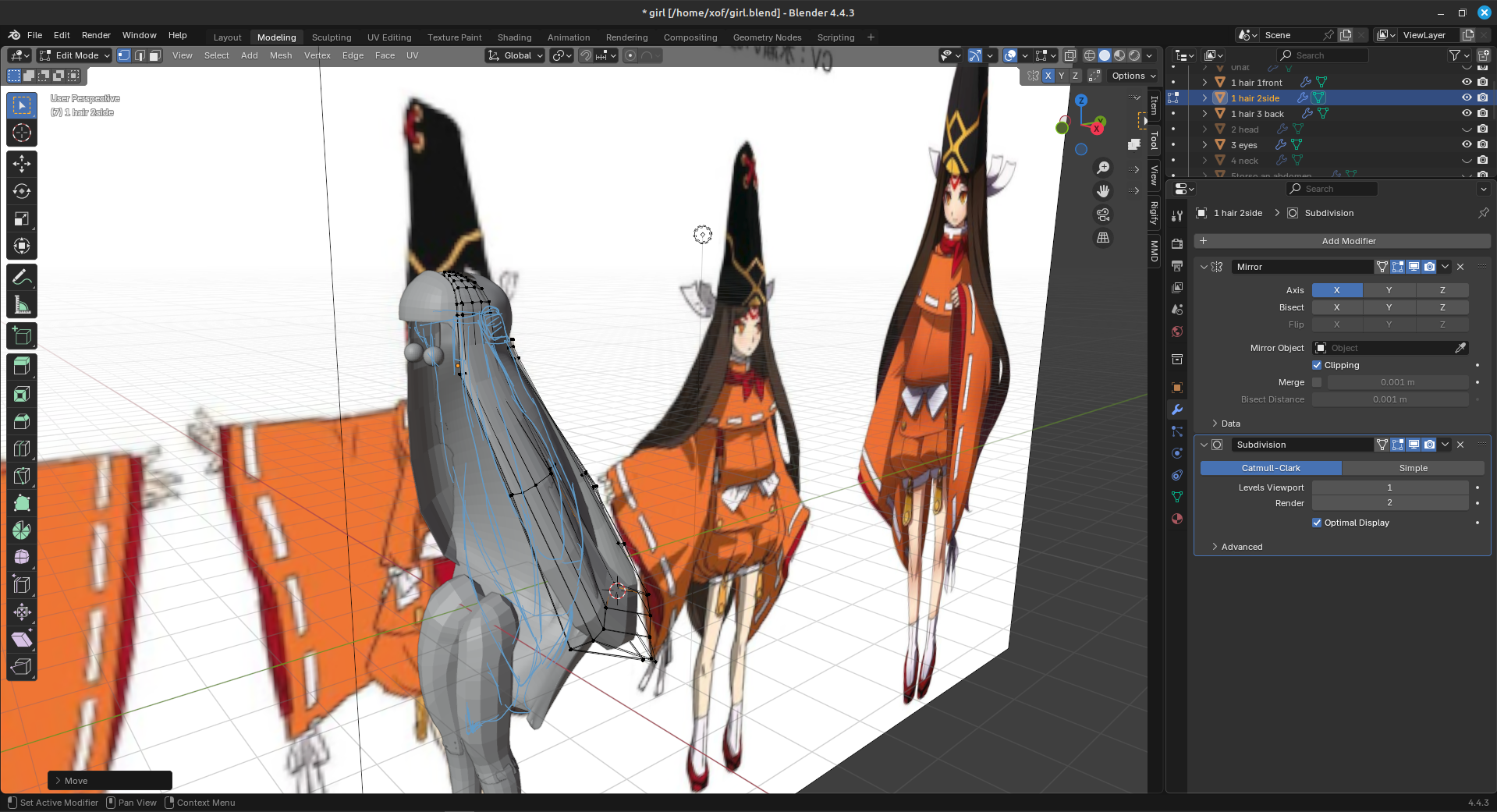Image resolution: width=1497 pixels, height=812 pixels.
Task: Collapse the Subdivision modifier panel
Action: click(x=1204, y=445)
